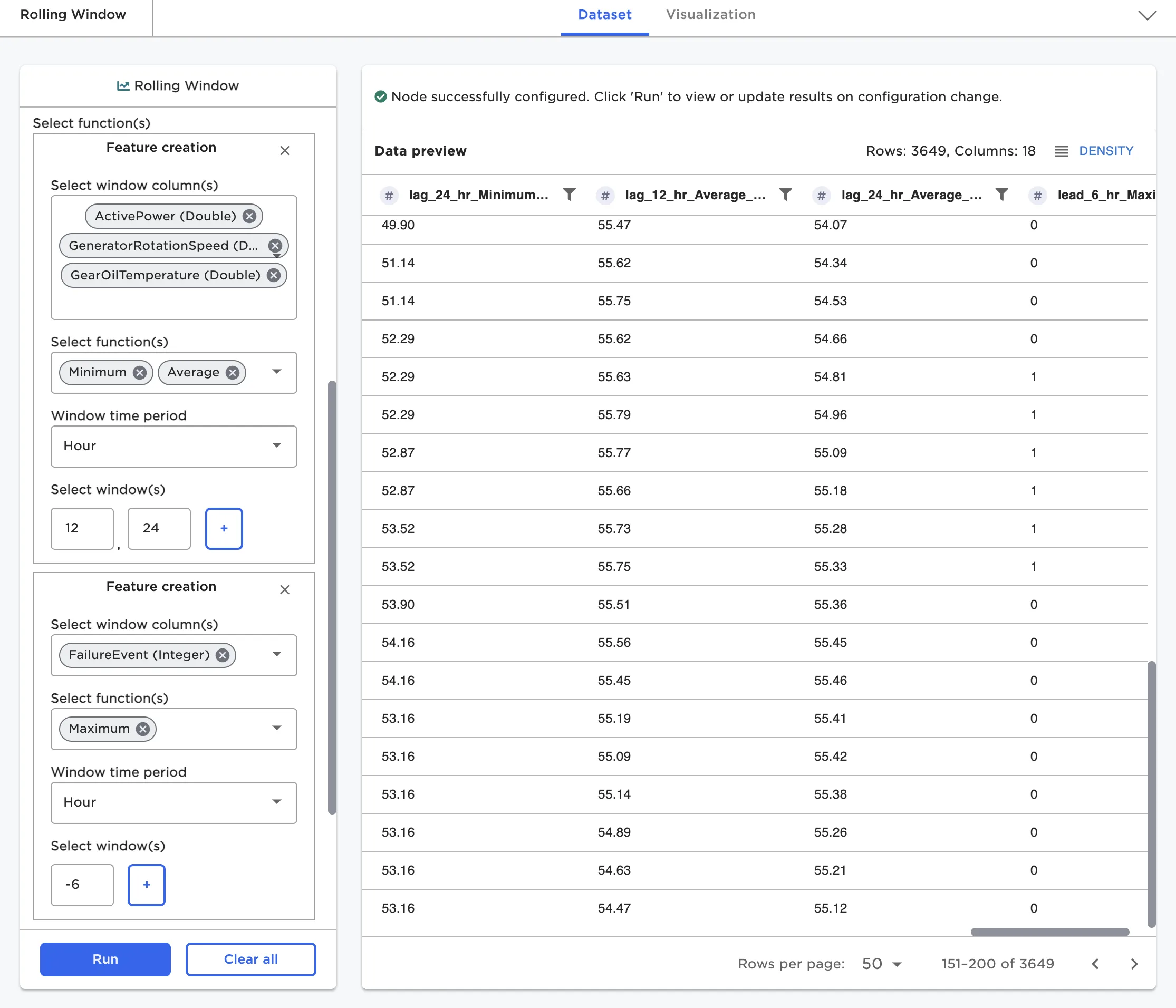The width and height of the screenshot is (1176, 1008).
Task: Close the first Feature creation section
Action: coord(284,150)
